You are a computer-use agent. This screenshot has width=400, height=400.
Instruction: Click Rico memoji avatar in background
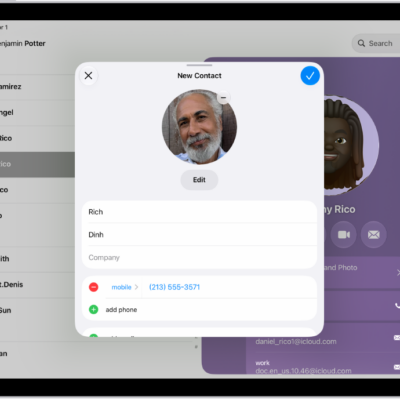[350, 146]
